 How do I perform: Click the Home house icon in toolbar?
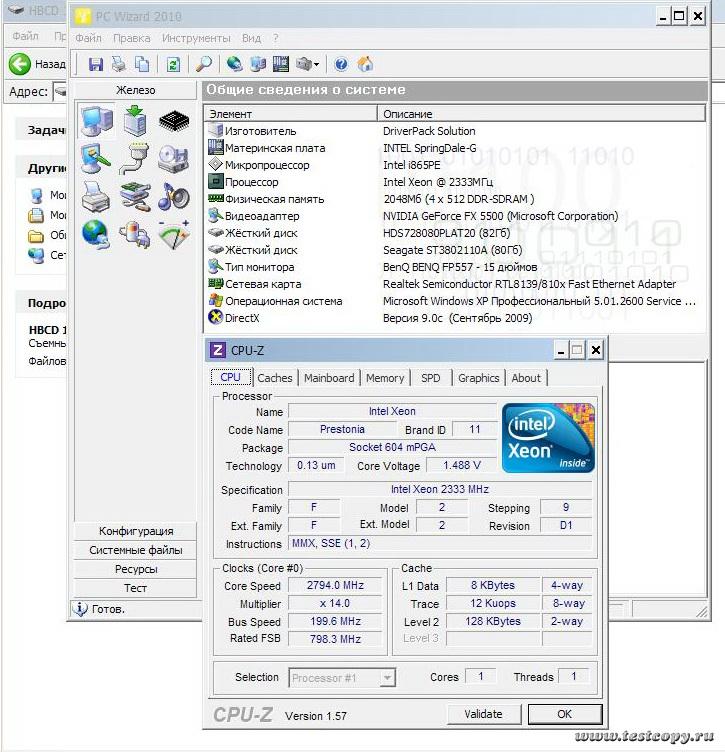[365, 64]
